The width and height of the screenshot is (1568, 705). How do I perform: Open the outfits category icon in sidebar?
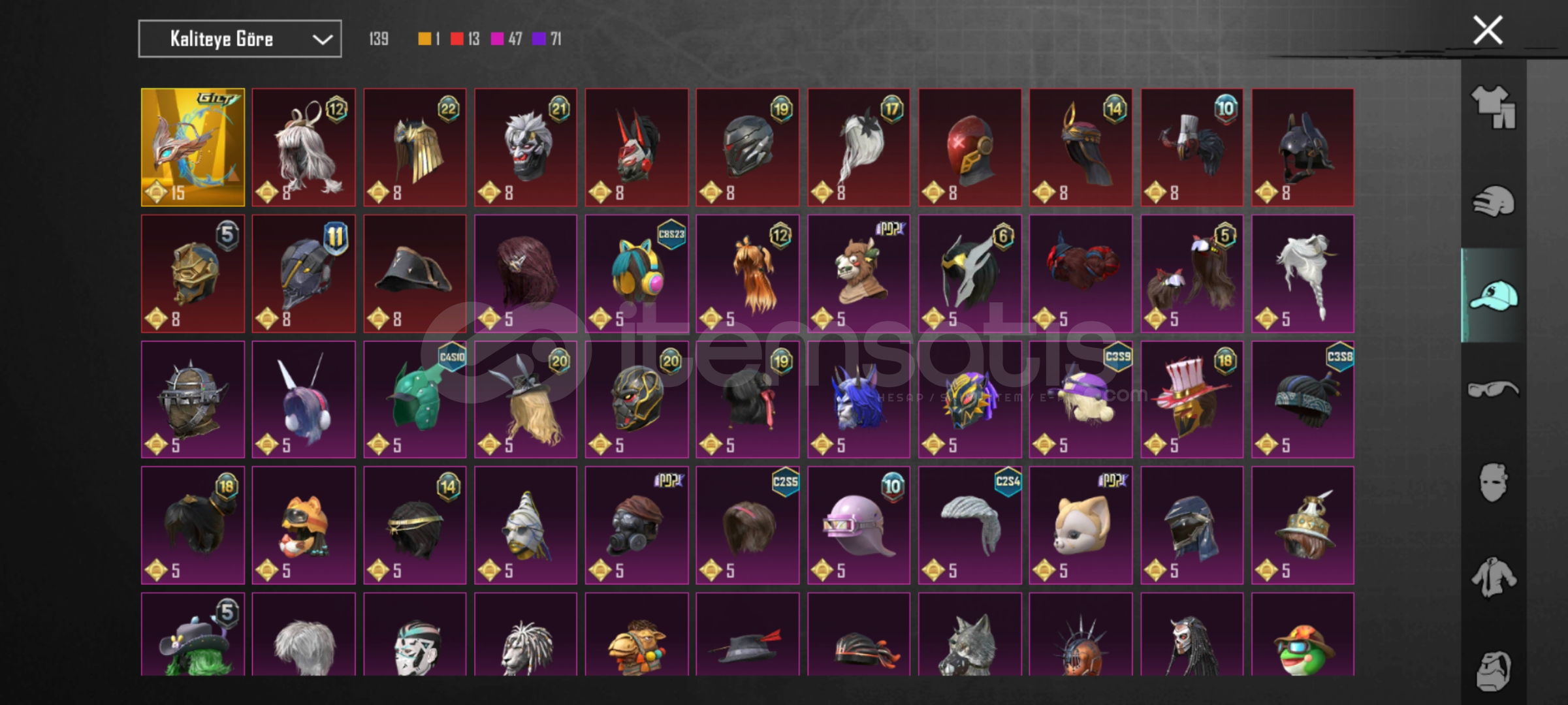tap(1493, 107)
